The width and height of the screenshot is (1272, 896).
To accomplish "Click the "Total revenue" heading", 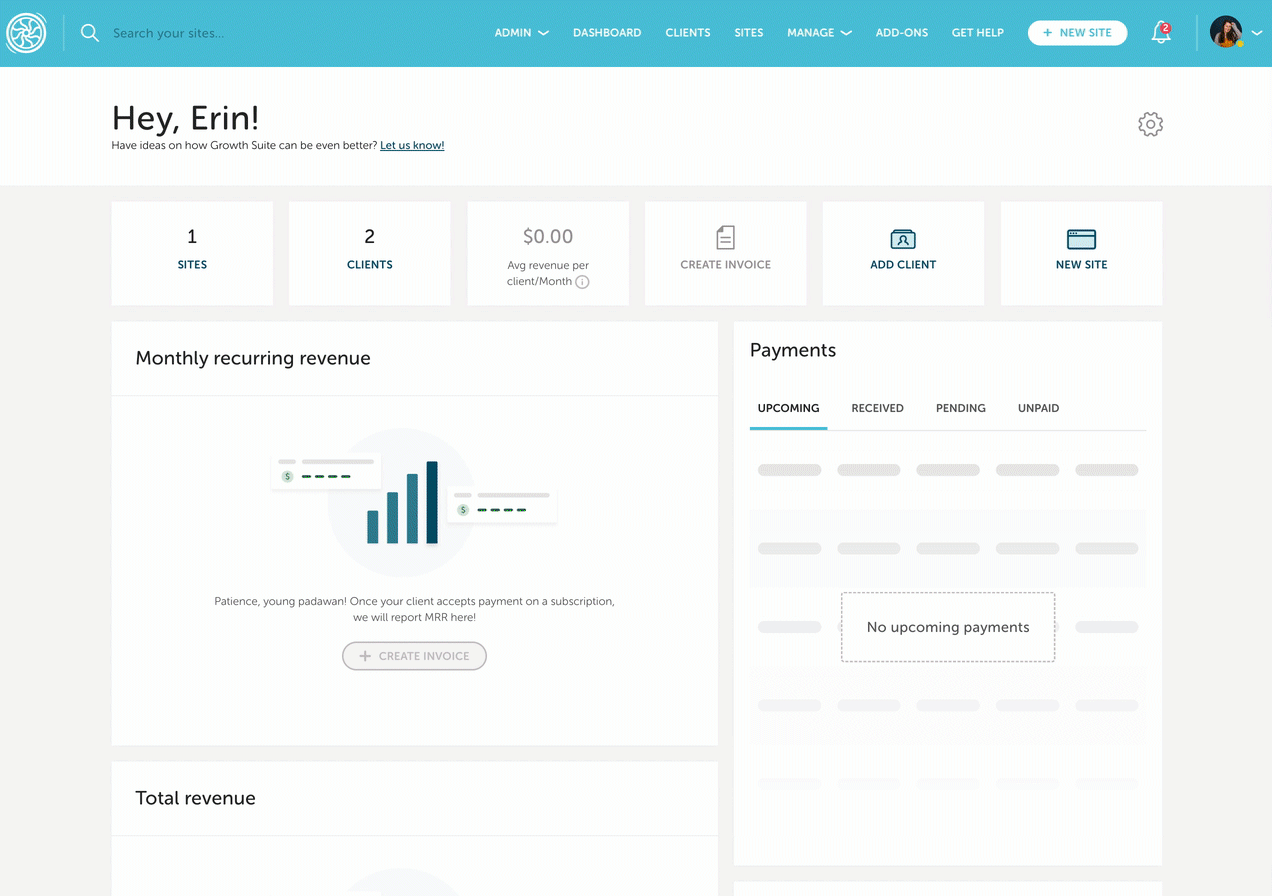I will click(x=195, y=798).
